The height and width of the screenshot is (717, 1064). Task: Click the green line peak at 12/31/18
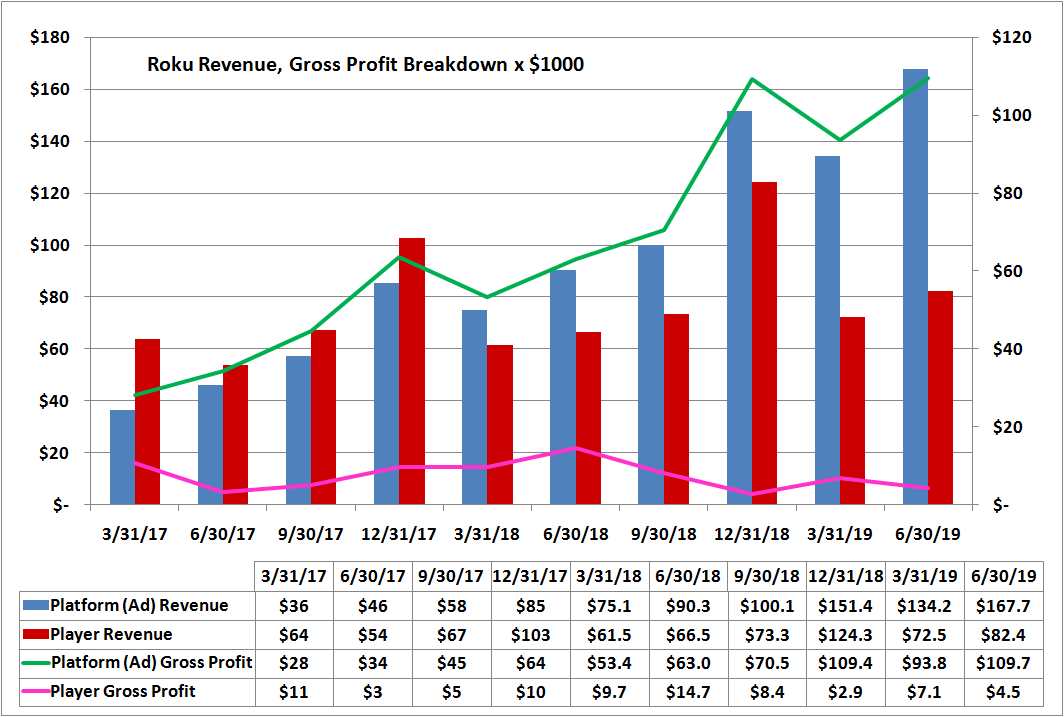coord(752,79)
